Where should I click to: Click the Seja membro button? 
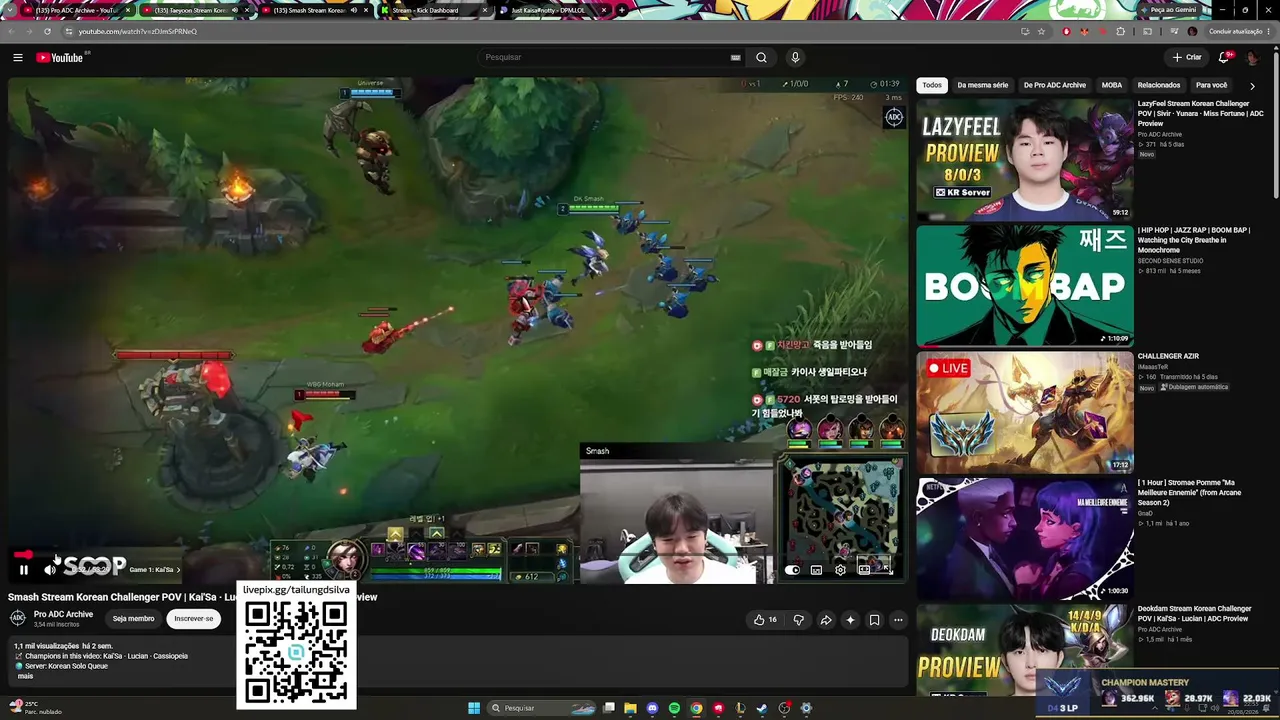coord(133,619)
